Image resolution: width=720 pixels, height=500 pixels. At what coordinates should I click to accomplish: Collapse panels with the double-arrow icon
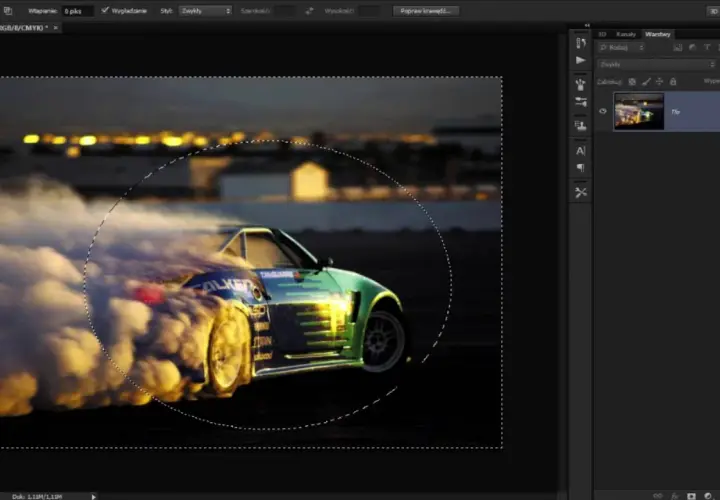click(587, 25)
